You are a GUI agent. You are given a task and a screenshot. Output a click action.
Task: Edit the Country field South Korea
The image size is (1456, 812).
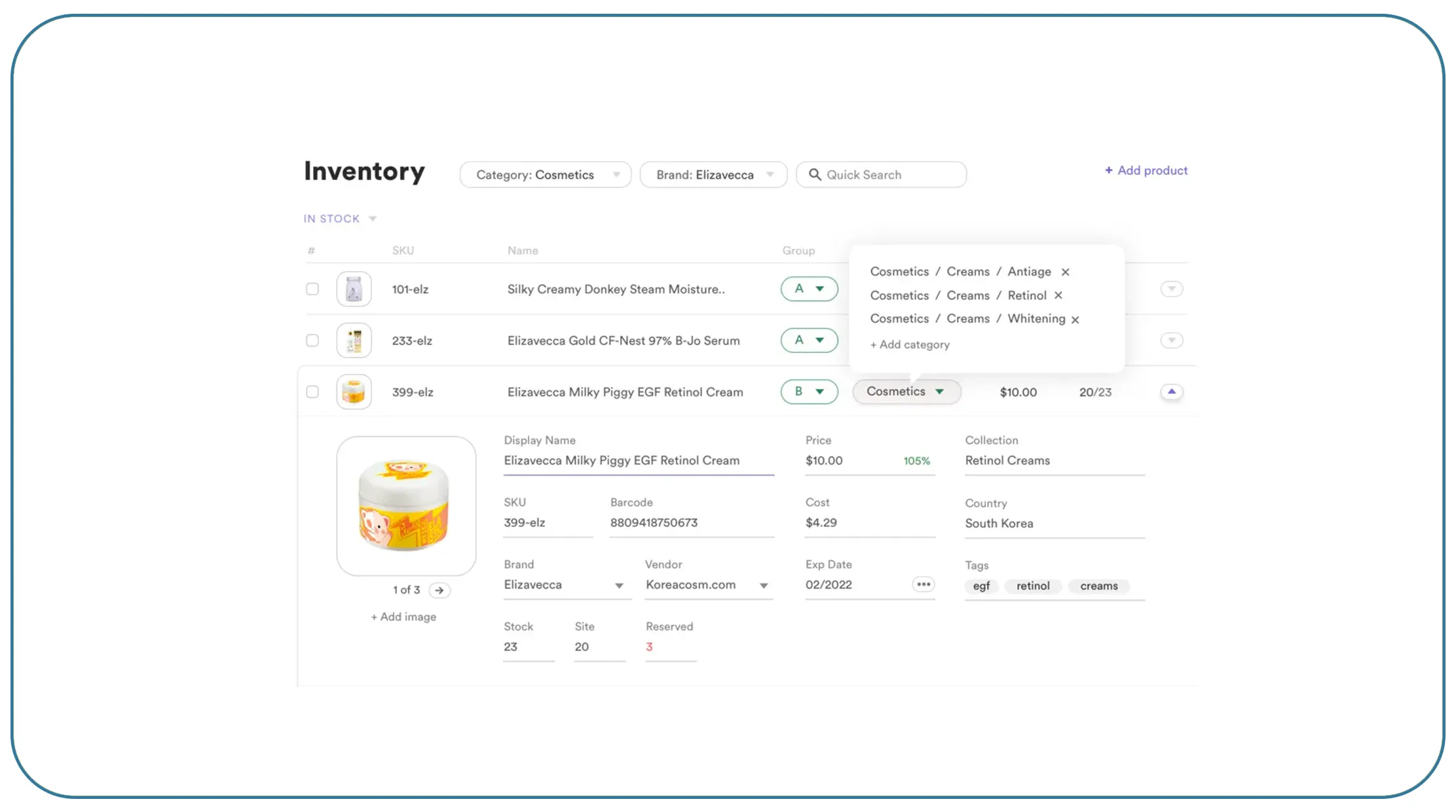click(x=1055, y=523)
